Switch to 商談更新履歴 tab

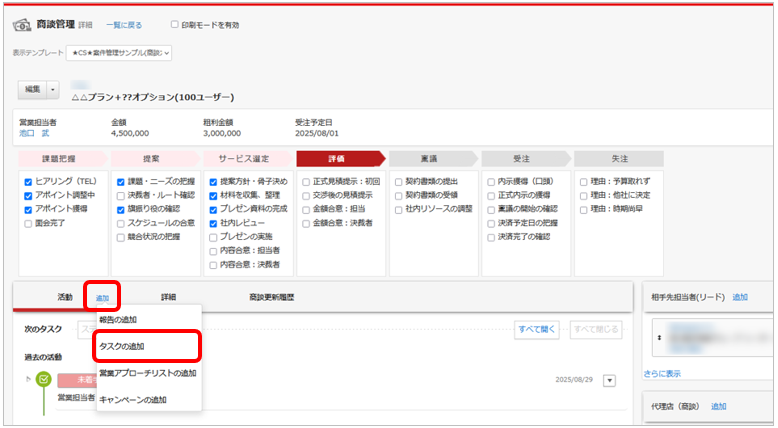[271, 297]
